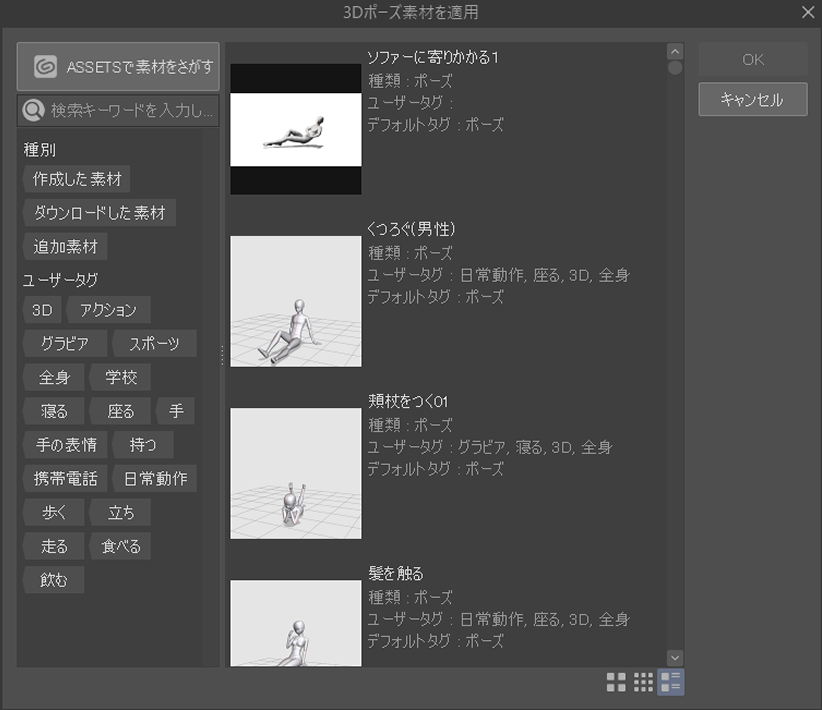Select the 携帯電話 tag
Image resolution: width=822 pixels, height=710 pixels.
tap(65, 478)
